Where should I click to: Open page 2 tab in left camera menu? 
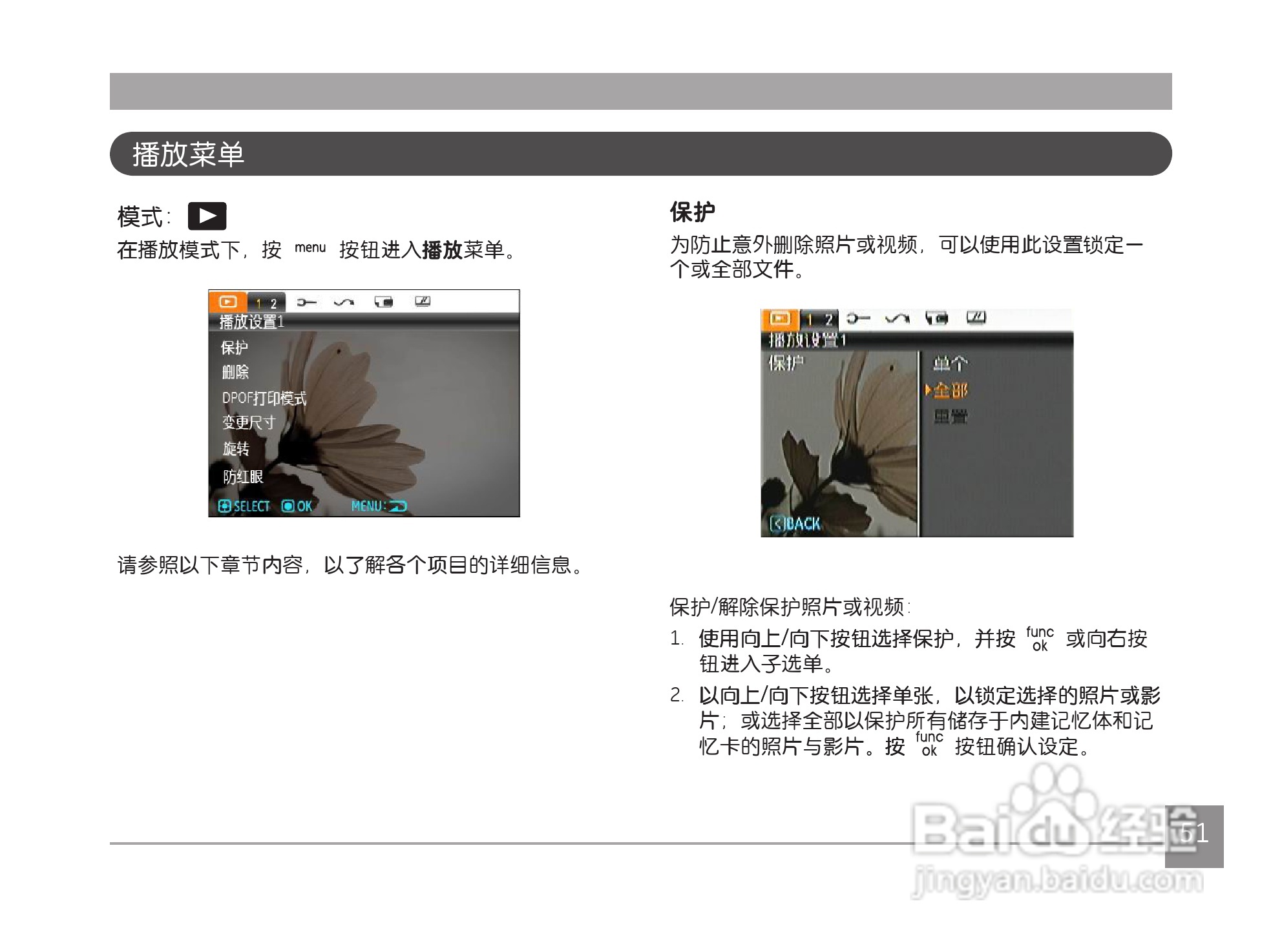pos(273,303)
